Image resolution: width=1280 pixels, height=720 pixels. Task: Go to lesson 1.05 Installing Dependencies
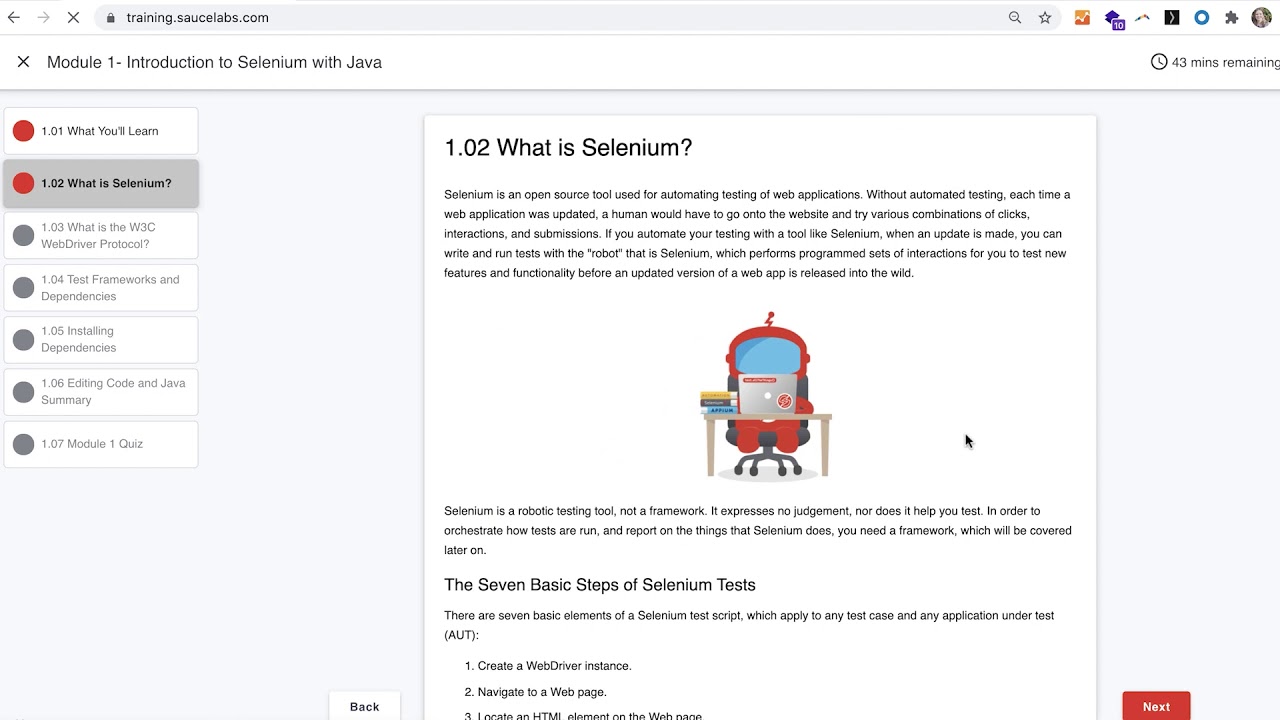101,339
